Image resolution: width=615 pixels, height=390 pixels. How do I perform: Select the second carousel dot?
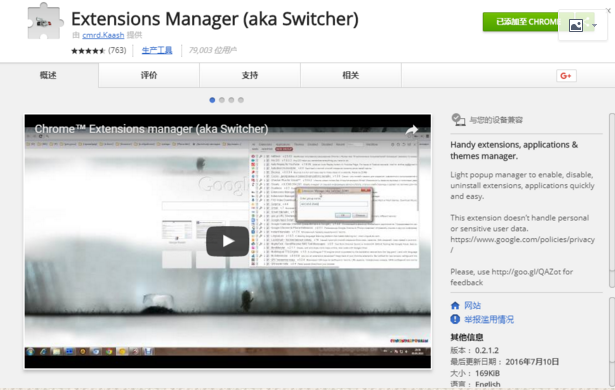[222, 100]
